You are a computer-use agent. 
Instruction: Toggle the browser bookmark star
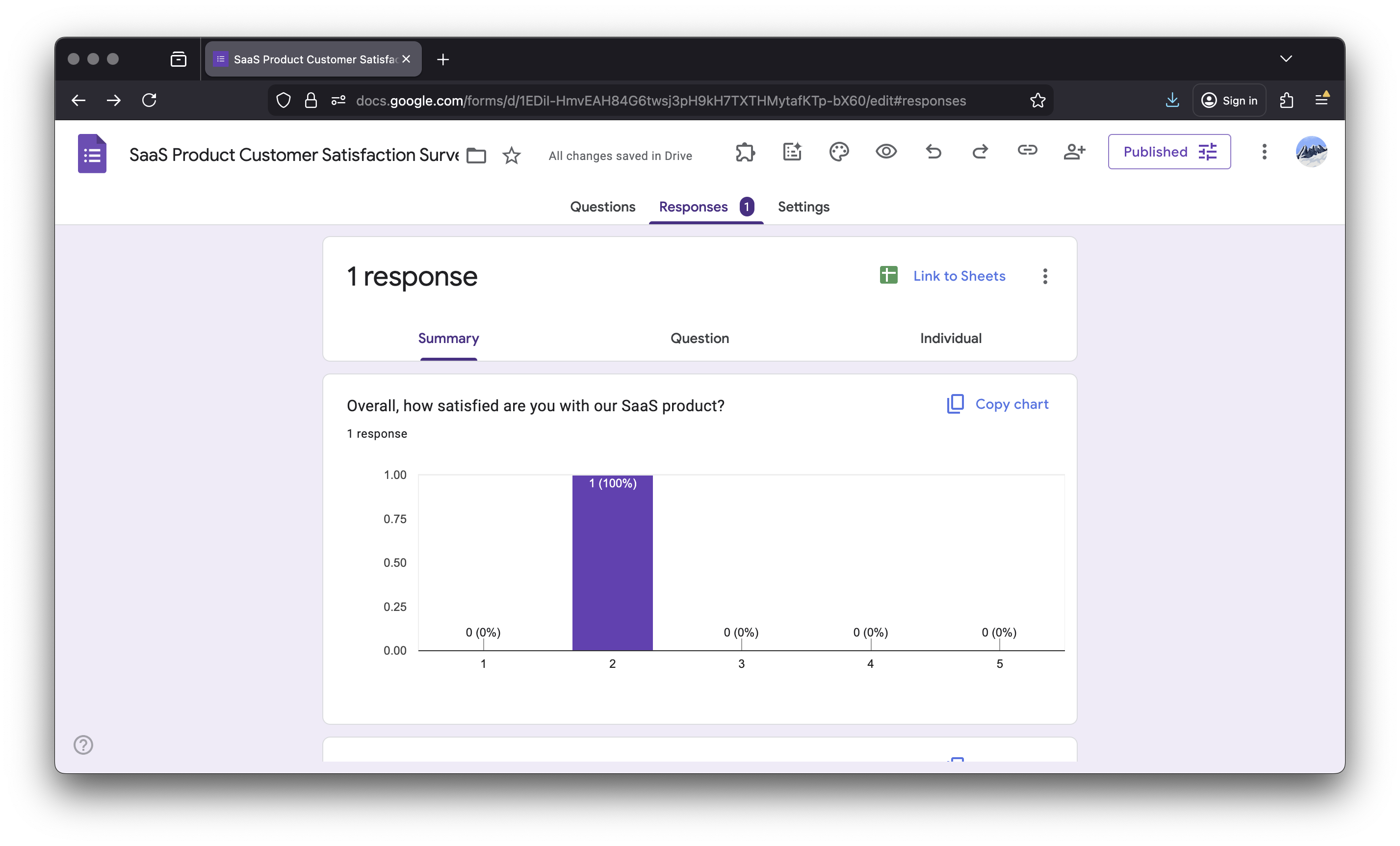pyautogui.click(x=1037, y=100)
